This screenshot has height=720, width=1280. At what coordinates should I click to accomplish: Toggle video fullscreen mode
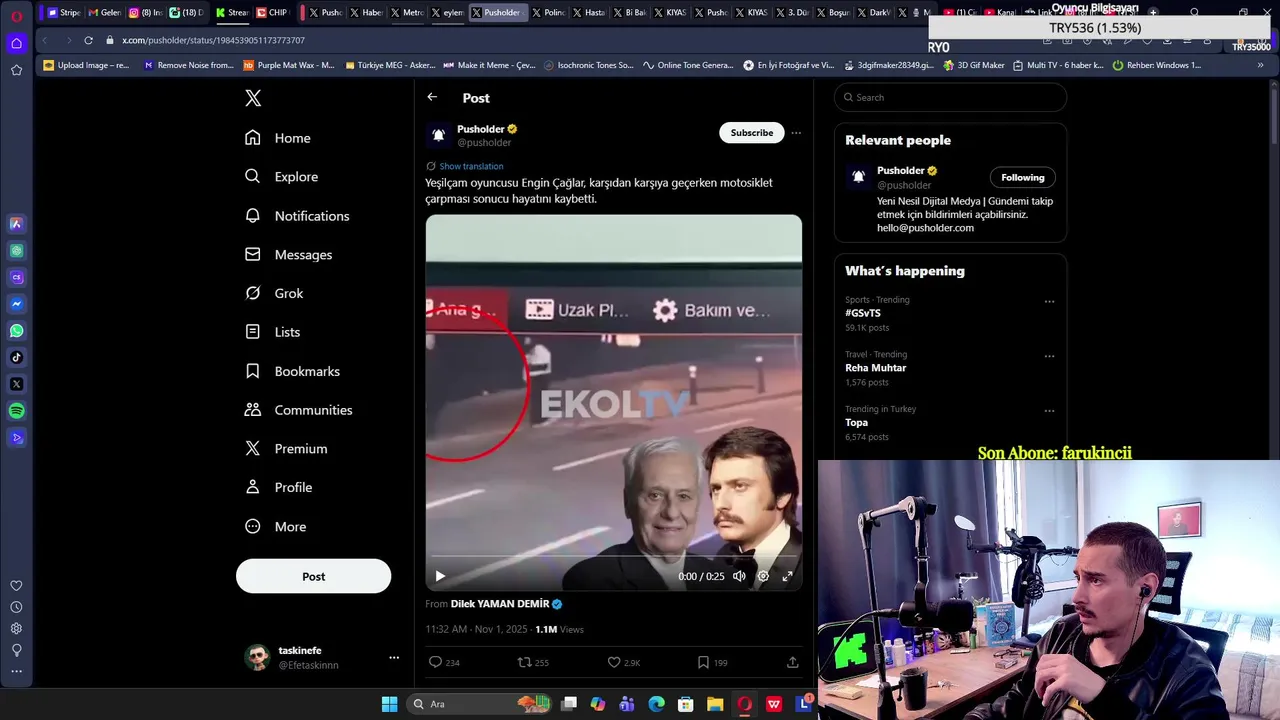point(787,576)
